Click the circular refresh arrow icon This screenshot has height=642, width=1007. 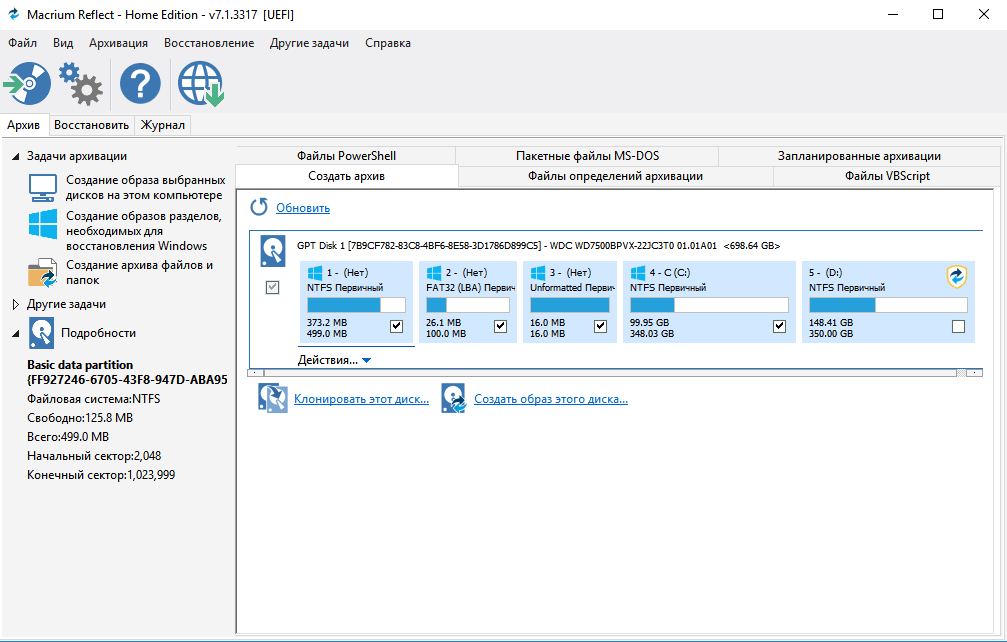pyautogui.click(x=259, y=207)
